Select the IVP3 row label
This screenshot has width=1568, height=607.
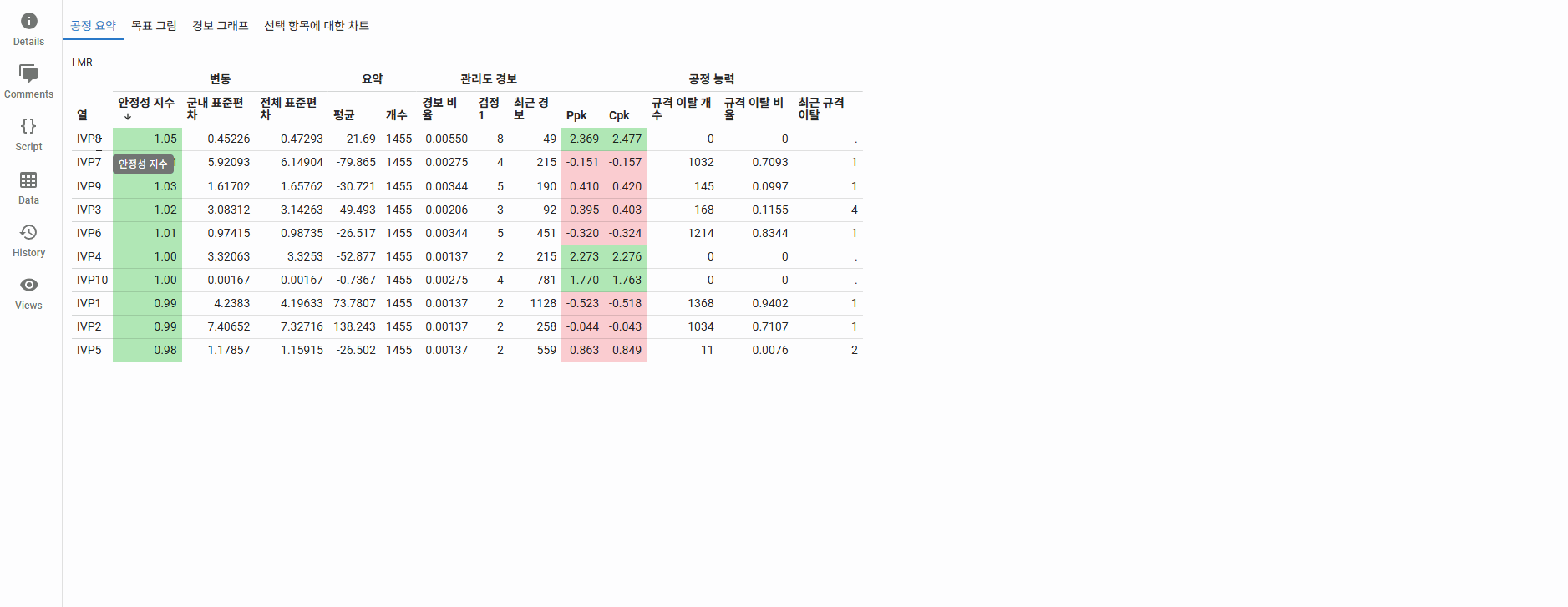click(x=89, y=210)
